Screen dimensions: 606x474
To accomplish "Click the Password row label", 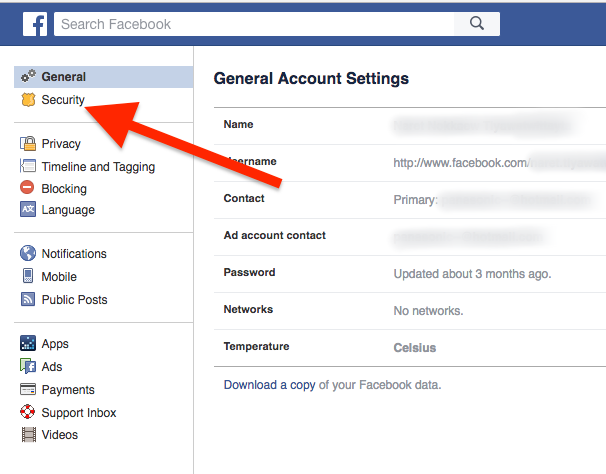I will 249,272.
